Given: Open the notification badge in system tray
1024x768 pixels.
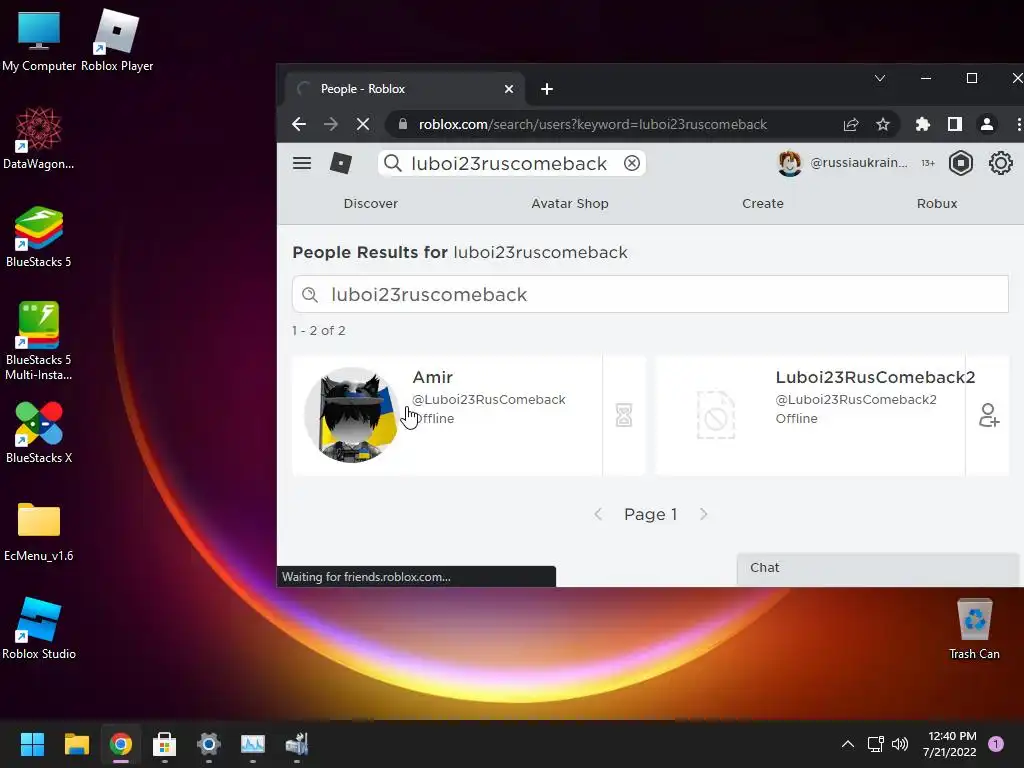Looking at the screenshot, I should click(x=996, y=744).
